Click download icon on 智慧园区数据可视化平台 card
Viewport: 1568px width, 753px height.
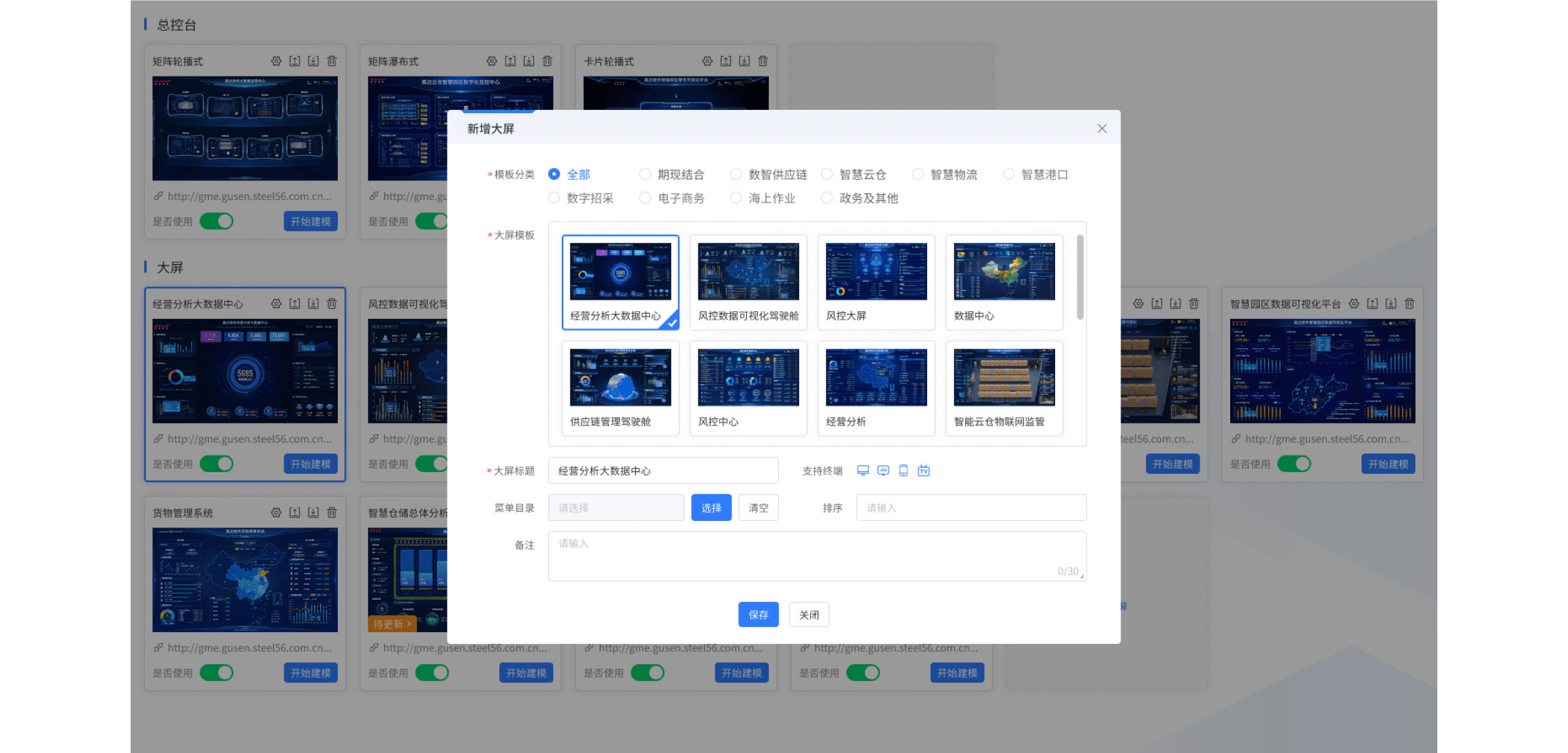click(x=1391, y=304)
